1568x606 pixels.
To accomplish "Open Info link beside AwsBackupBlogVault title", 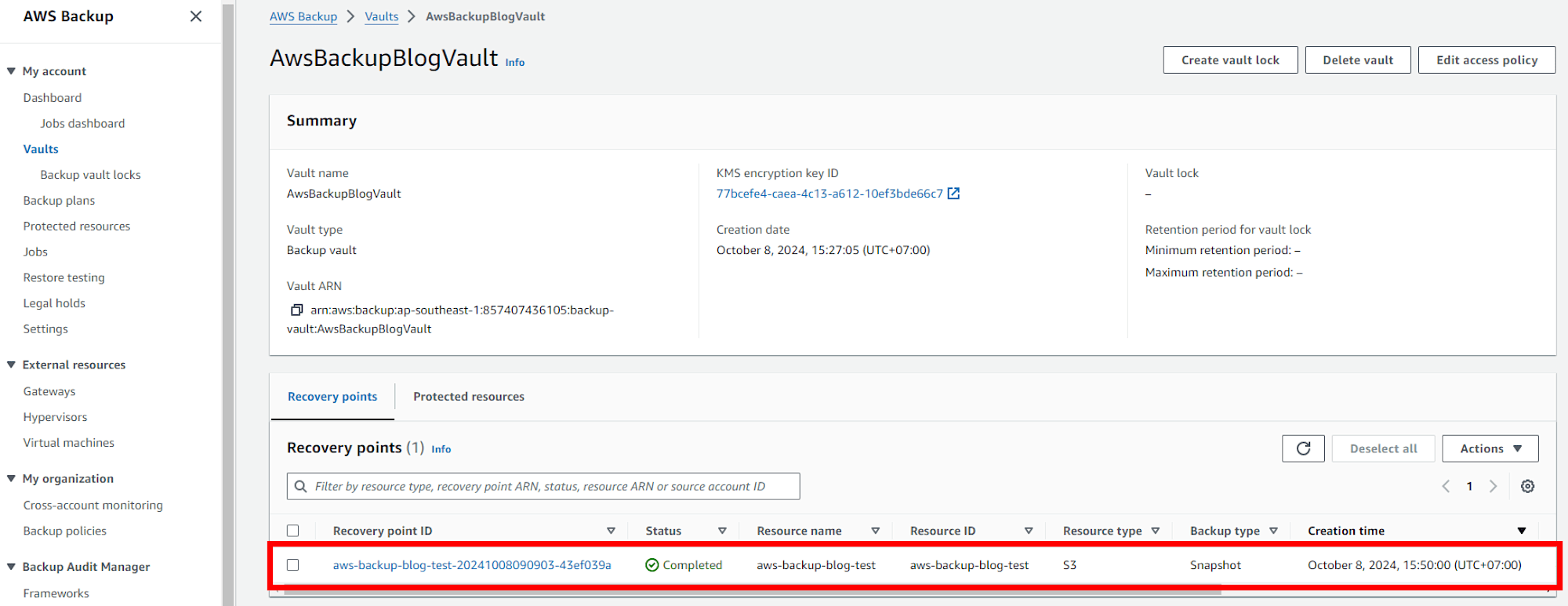I will 515,63.
